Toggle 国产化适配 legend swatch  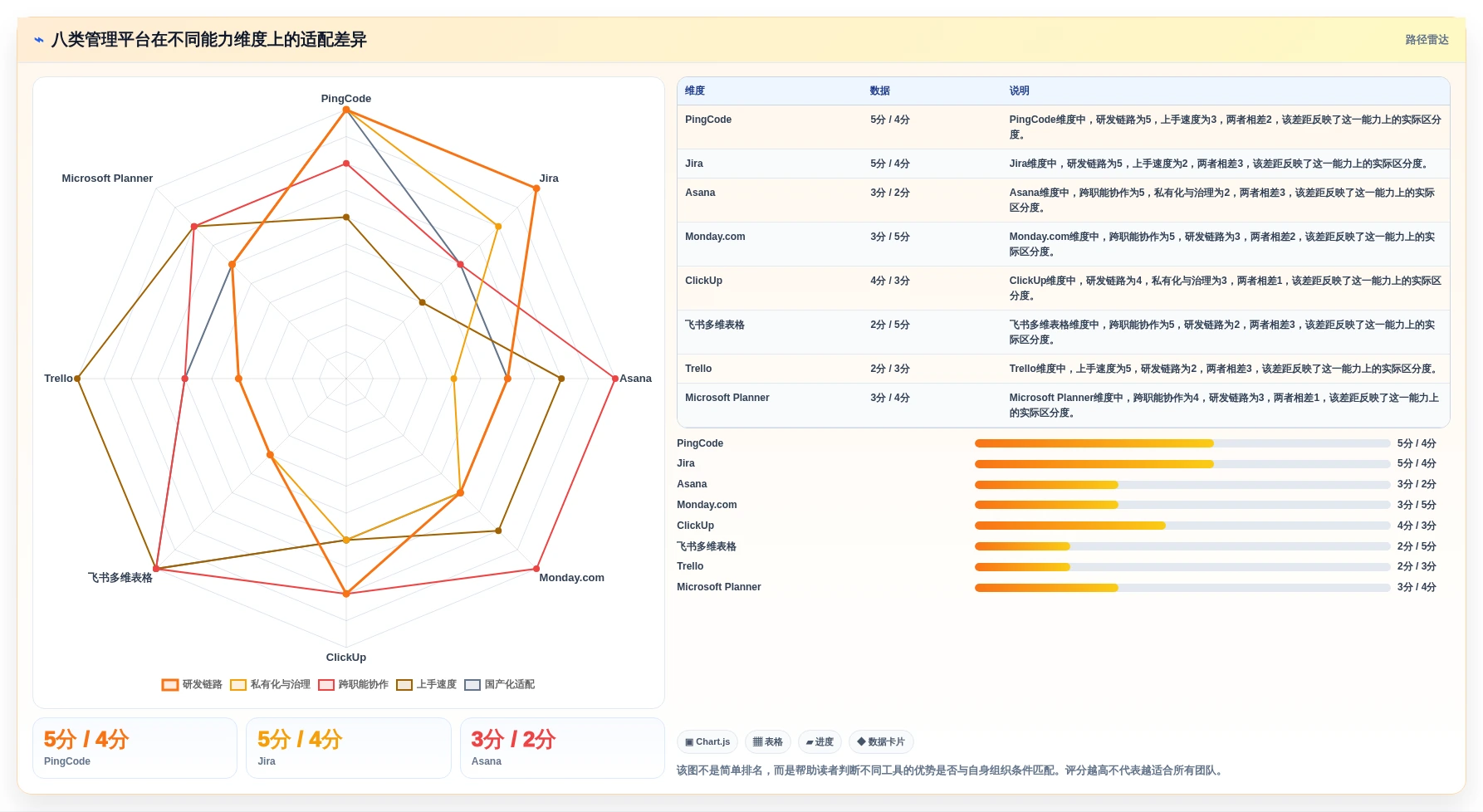pyautogui.click(x=472, y=685)
